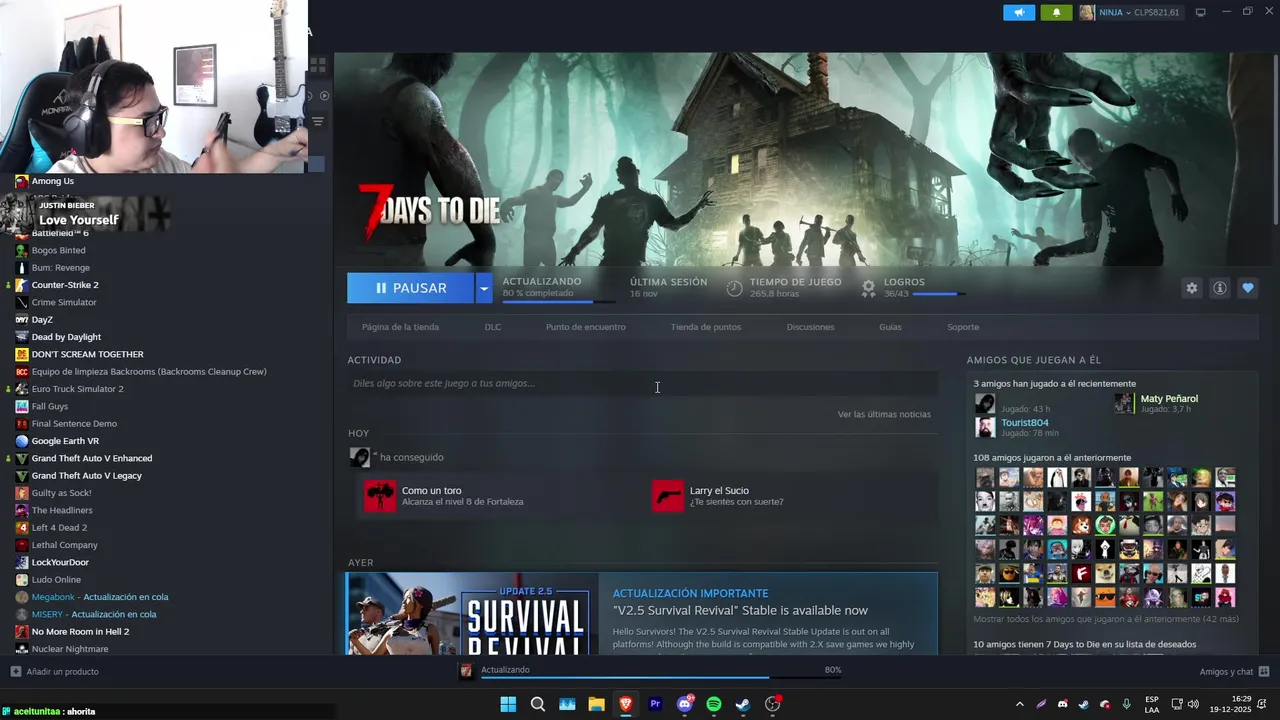Screen dimensions: 1280x720
Task: Open friend Tourist804's profile
Action: [x=1025, y=423]
